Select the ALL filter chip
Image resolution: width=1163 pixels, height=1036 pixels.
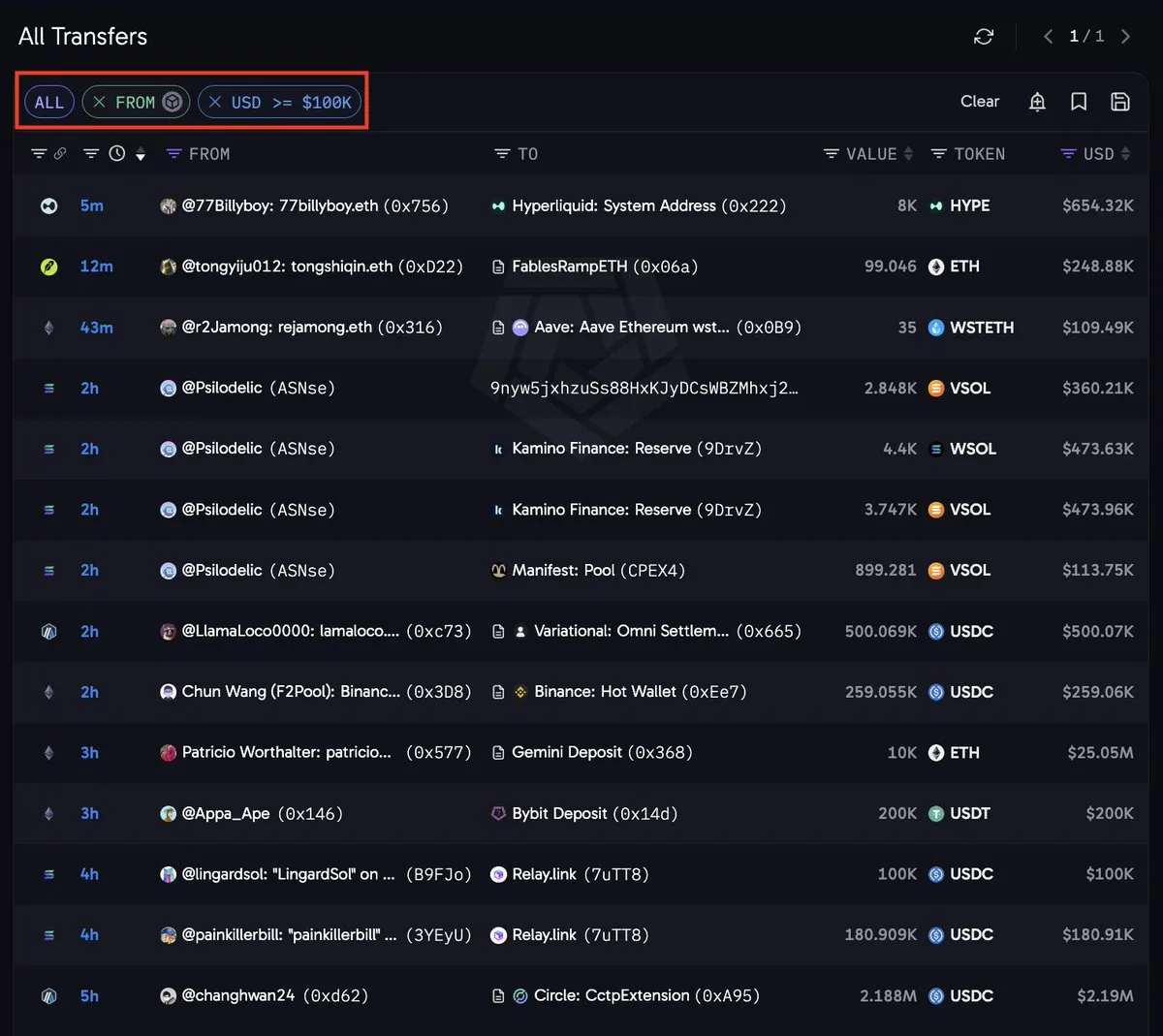click(49, 102)
